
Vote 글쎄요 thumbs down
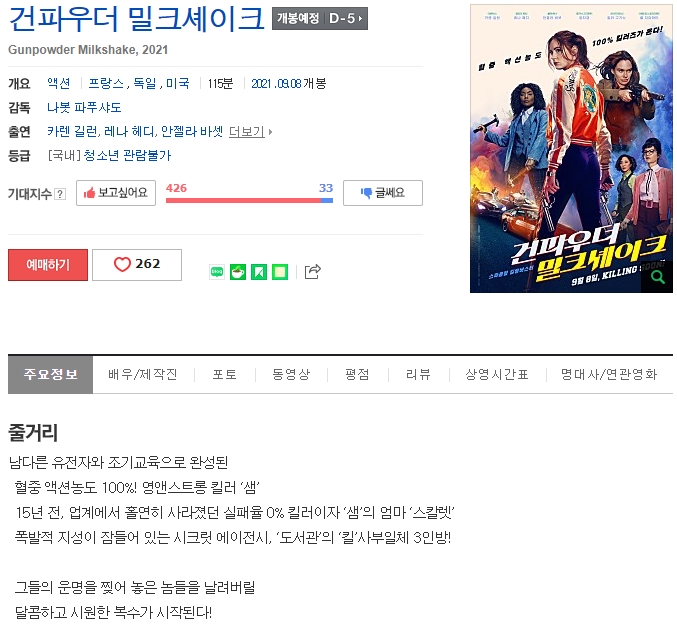point(383,193)
